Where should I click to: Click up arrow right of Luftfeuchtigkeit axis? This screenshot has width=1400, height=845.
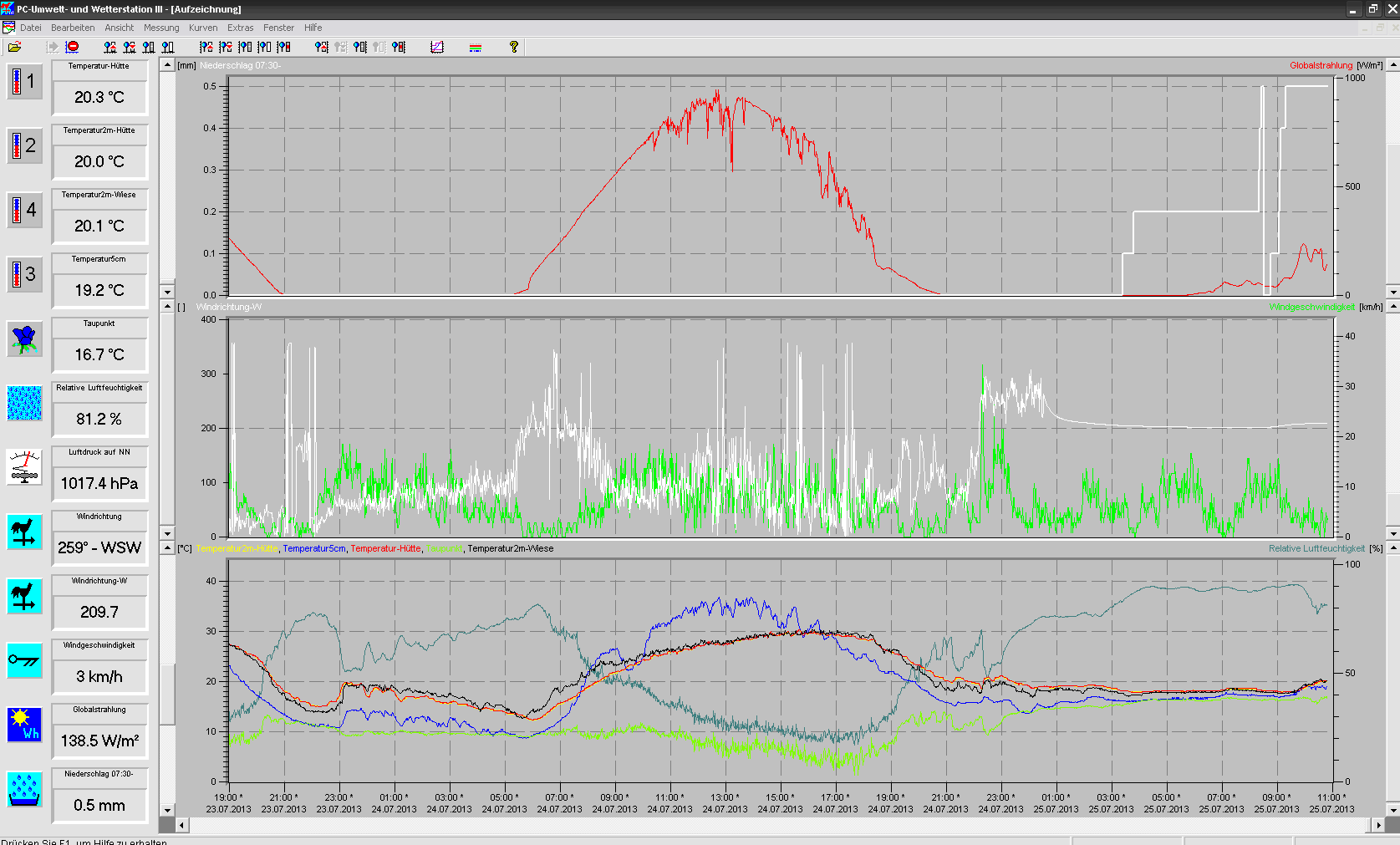point(1393,548)
